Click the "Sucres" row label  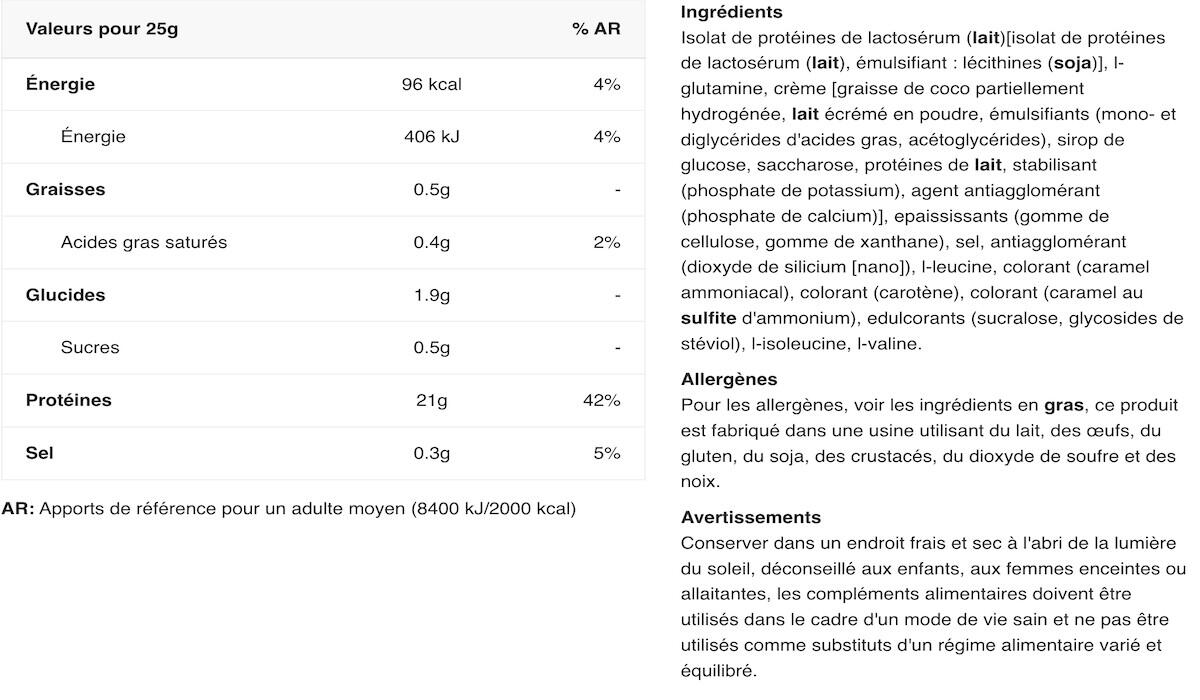coord(90,348)
